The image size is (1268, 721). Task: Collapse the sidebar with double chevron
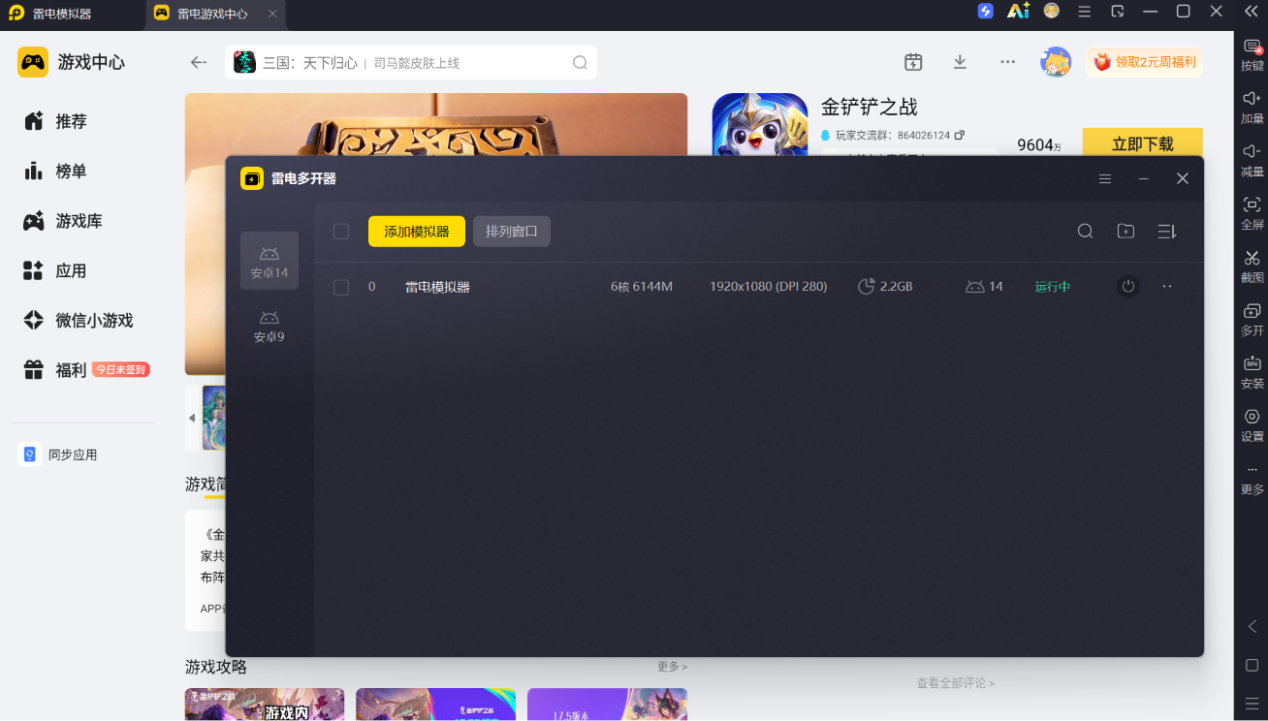click(1251, 11)
